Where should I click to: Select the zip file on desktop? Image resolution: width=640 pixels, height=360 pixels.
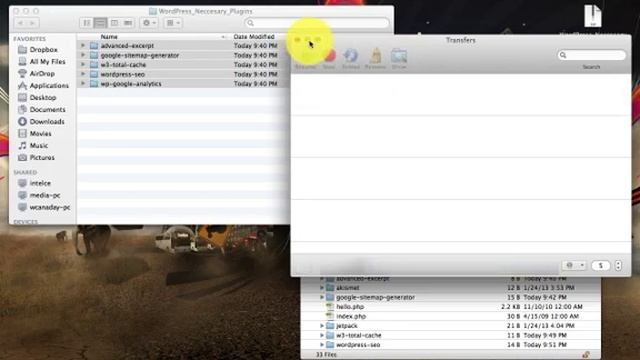tap(593, 16)
